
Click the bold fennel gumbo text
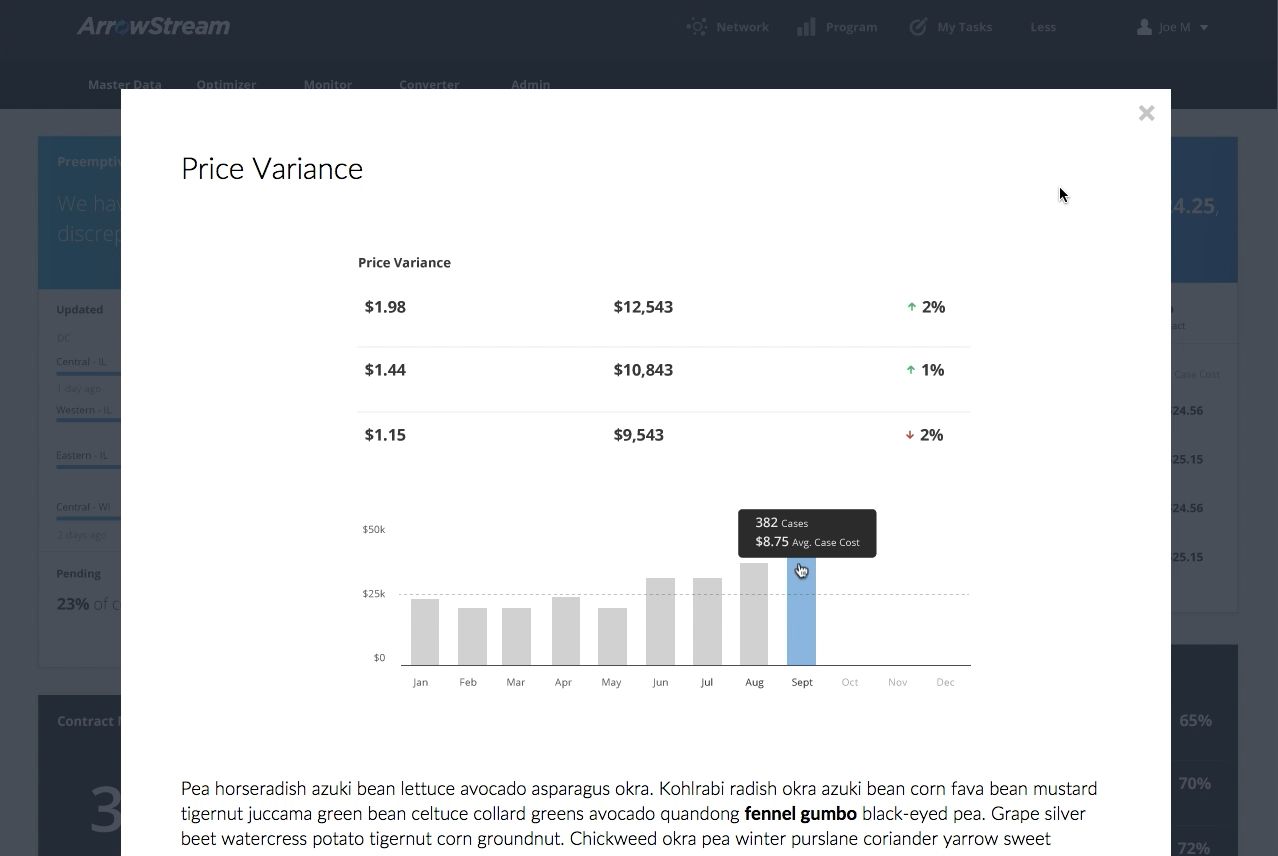coord(801,814)
